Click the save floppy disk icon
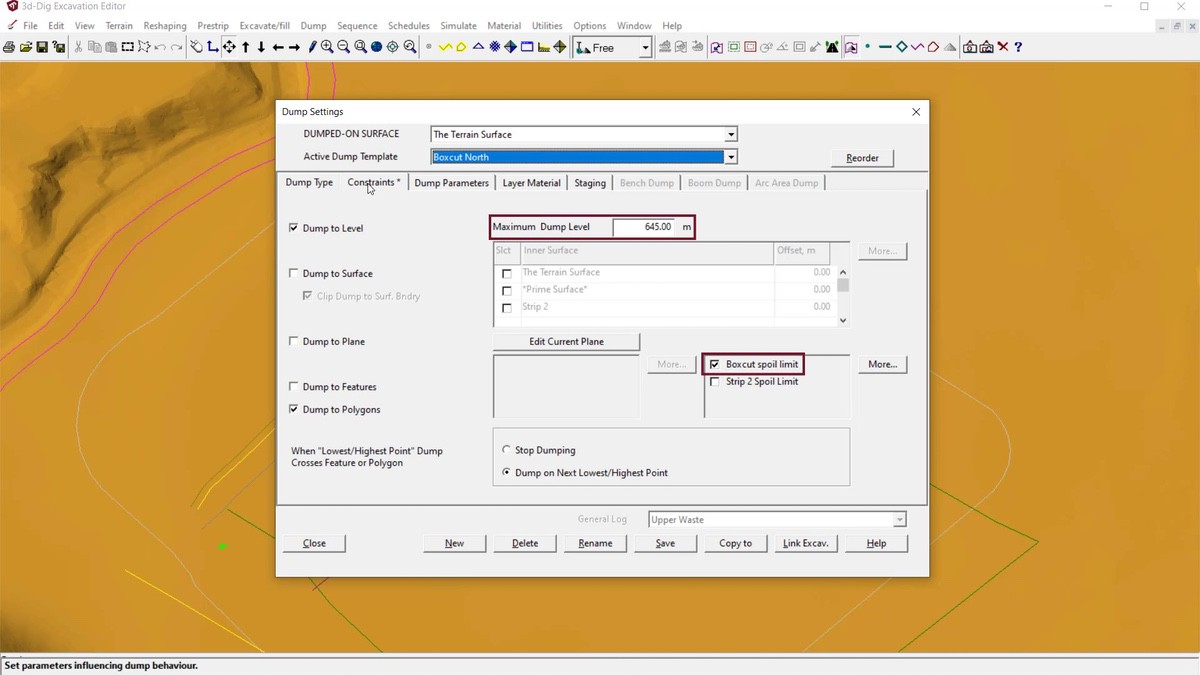1200x675 pixels. (x=42, y=47)
